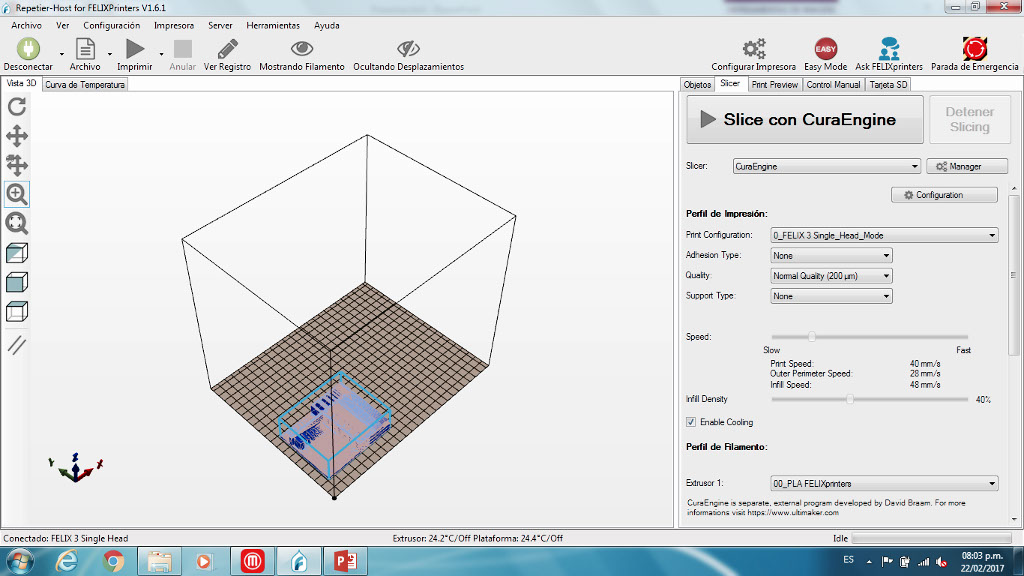
Task: Open Ask FELIXprinters support icon
Action: point(889,49)
